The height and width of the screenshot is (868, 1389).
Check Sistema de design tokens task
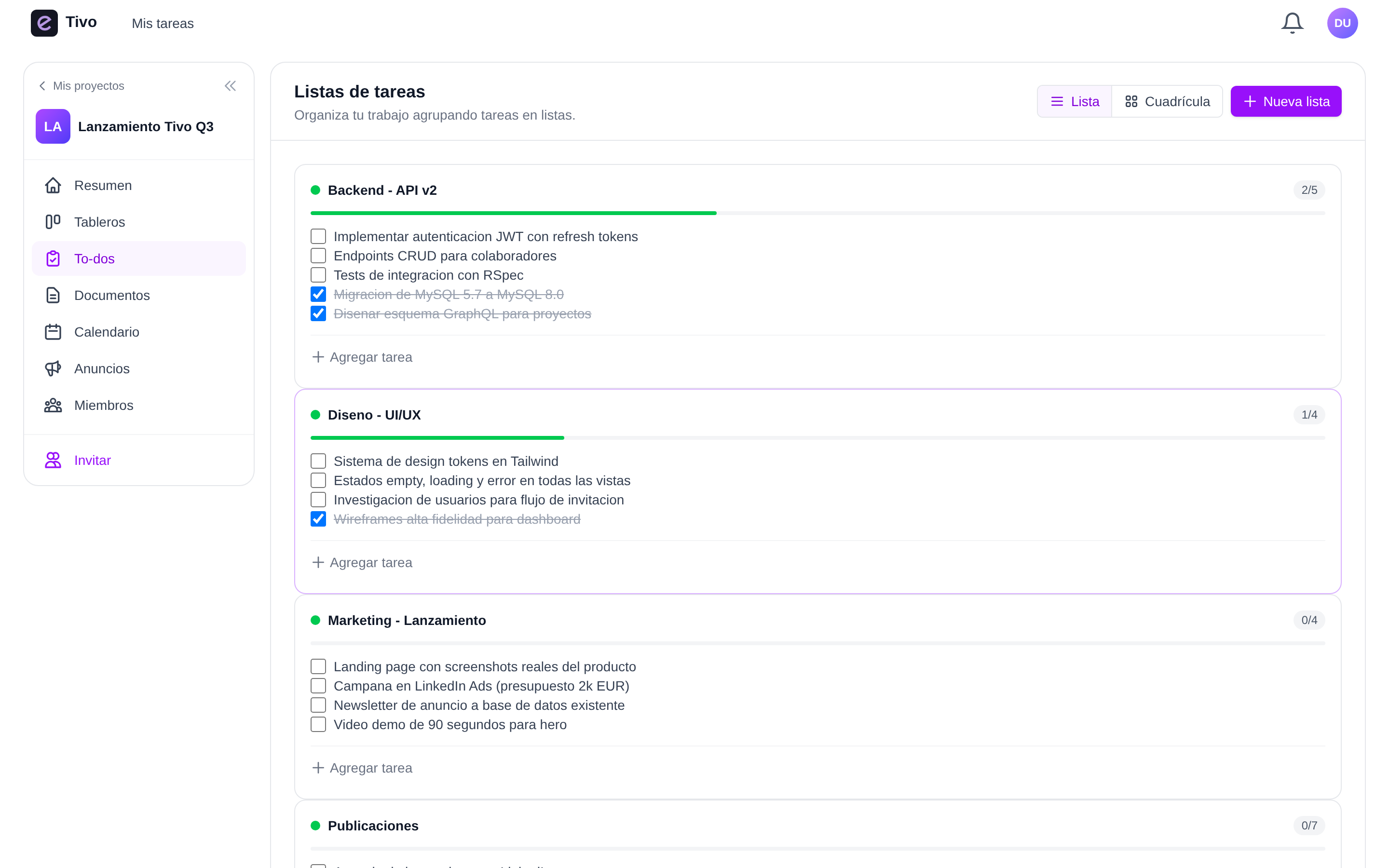click(318, 461)
